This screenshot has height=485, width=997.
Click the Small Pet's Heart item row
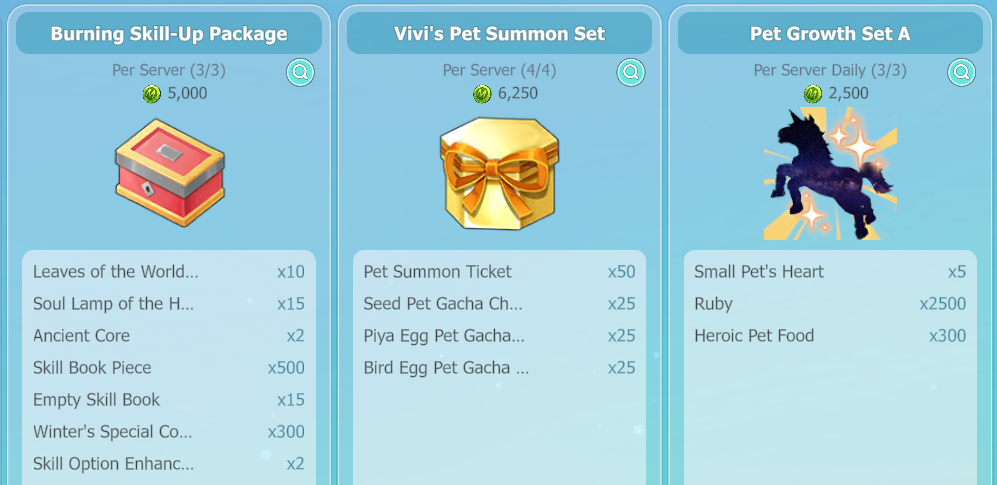click(830, 272)
